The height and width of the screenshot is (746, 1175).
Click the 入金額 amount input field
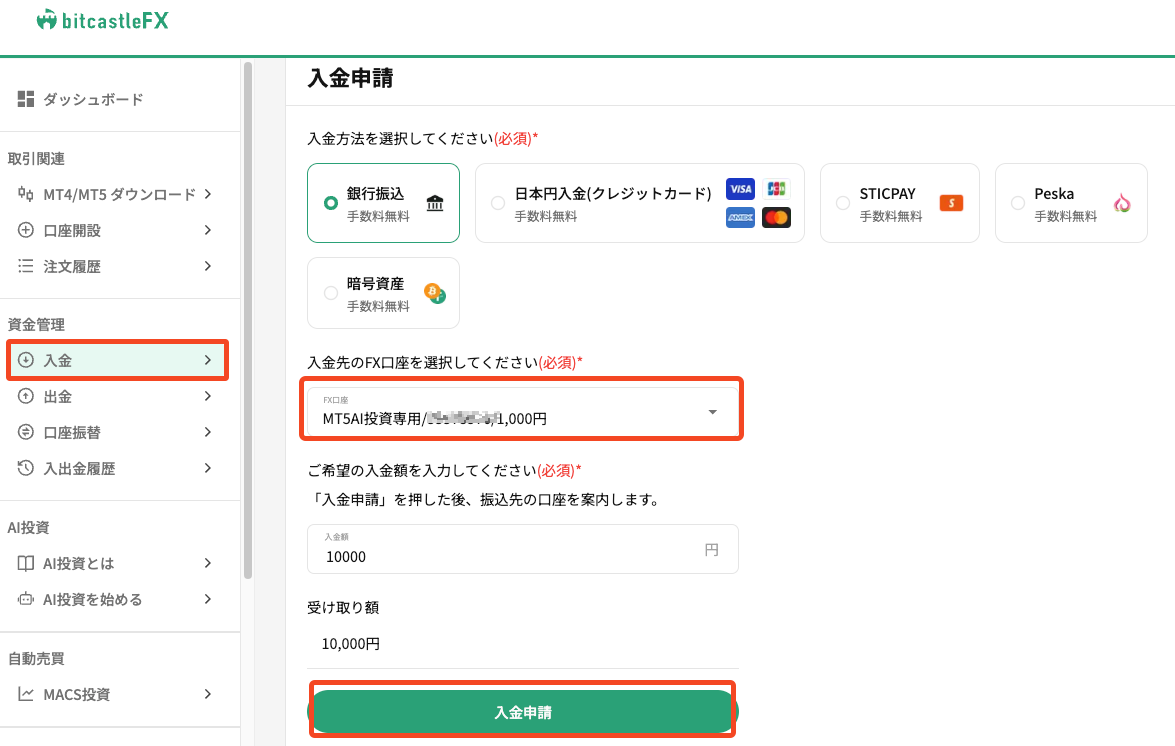[522, 549]
